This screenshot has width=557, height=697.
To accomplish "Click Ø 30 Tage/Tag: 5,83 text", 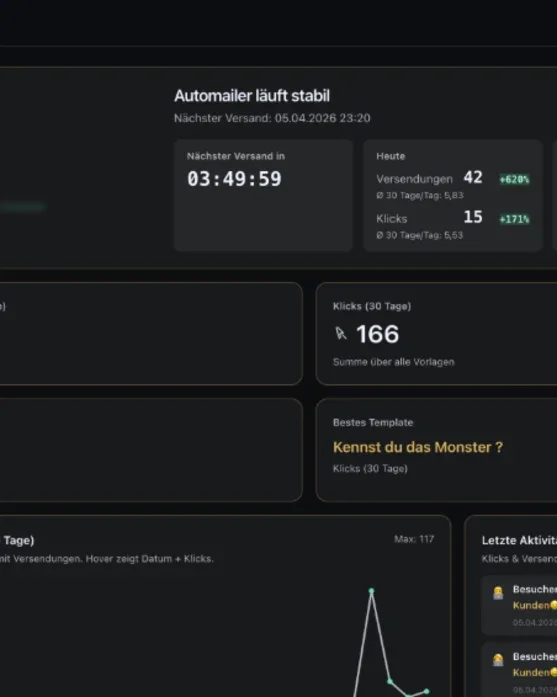I will click(x=420, y=195).
